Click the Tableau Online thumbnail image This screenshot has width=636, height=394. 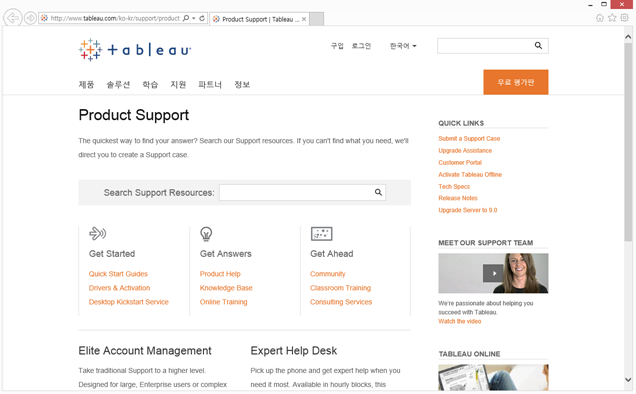tap(493, 377)
